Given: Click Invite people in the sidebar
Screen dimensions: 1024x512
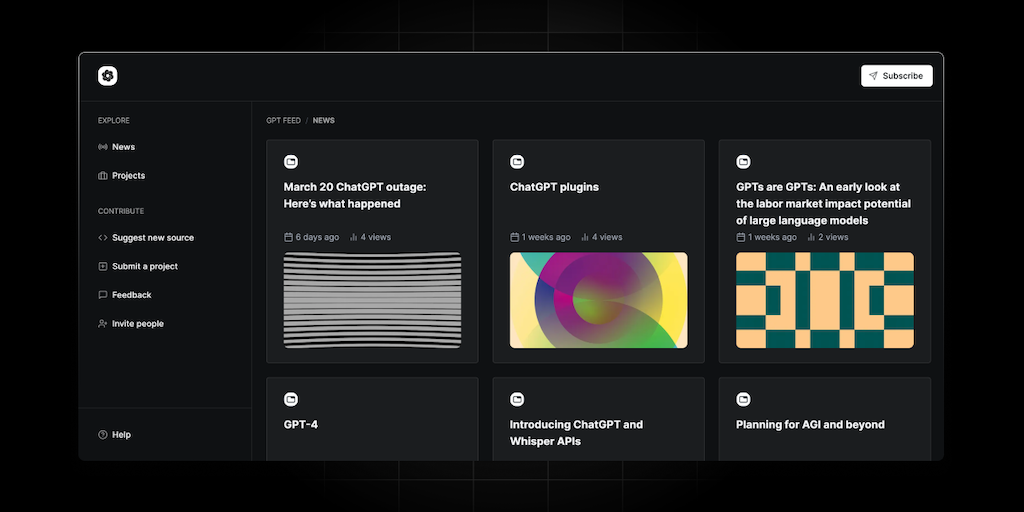Looking at the screenshot, I should click(x=137, y=324).
